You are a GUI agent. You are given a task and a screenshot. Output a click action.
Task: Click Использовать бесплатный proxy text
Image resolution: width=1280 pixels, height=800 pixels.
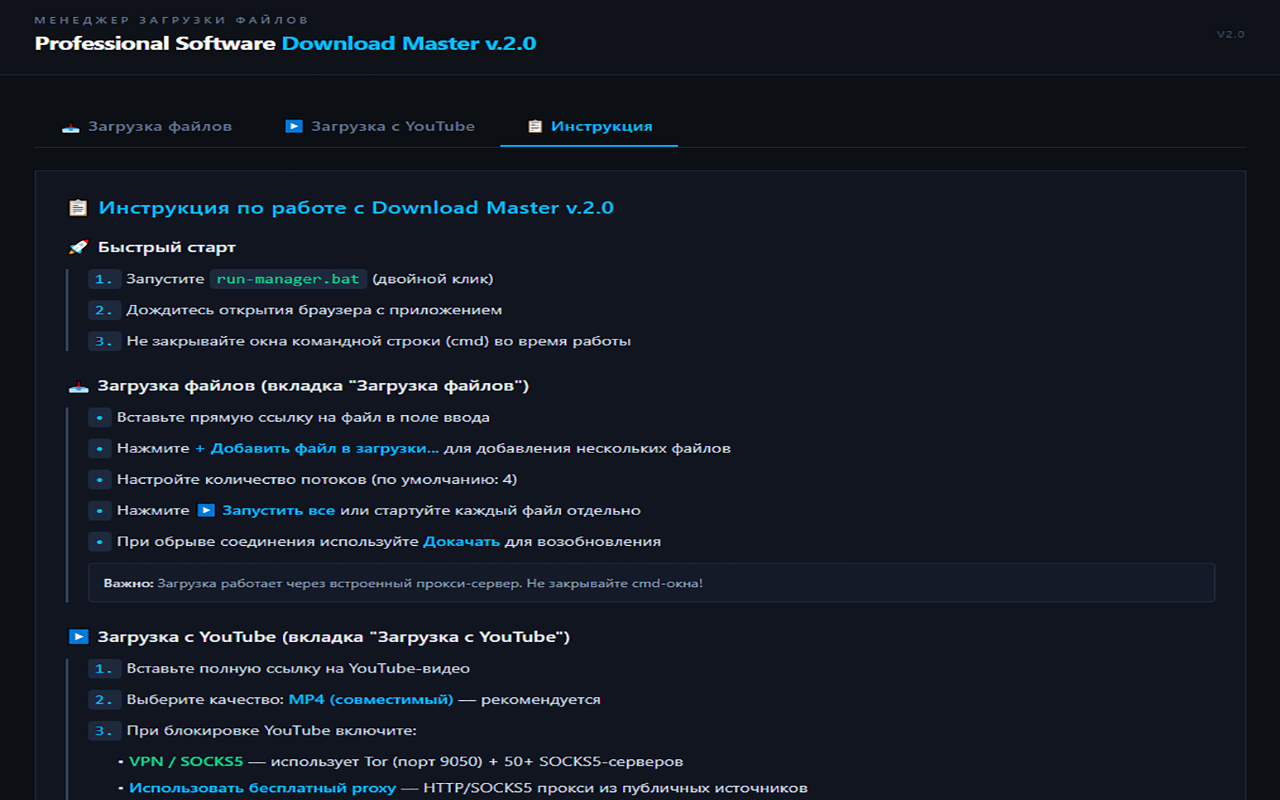pyautogui.click(x=262, y=788)
